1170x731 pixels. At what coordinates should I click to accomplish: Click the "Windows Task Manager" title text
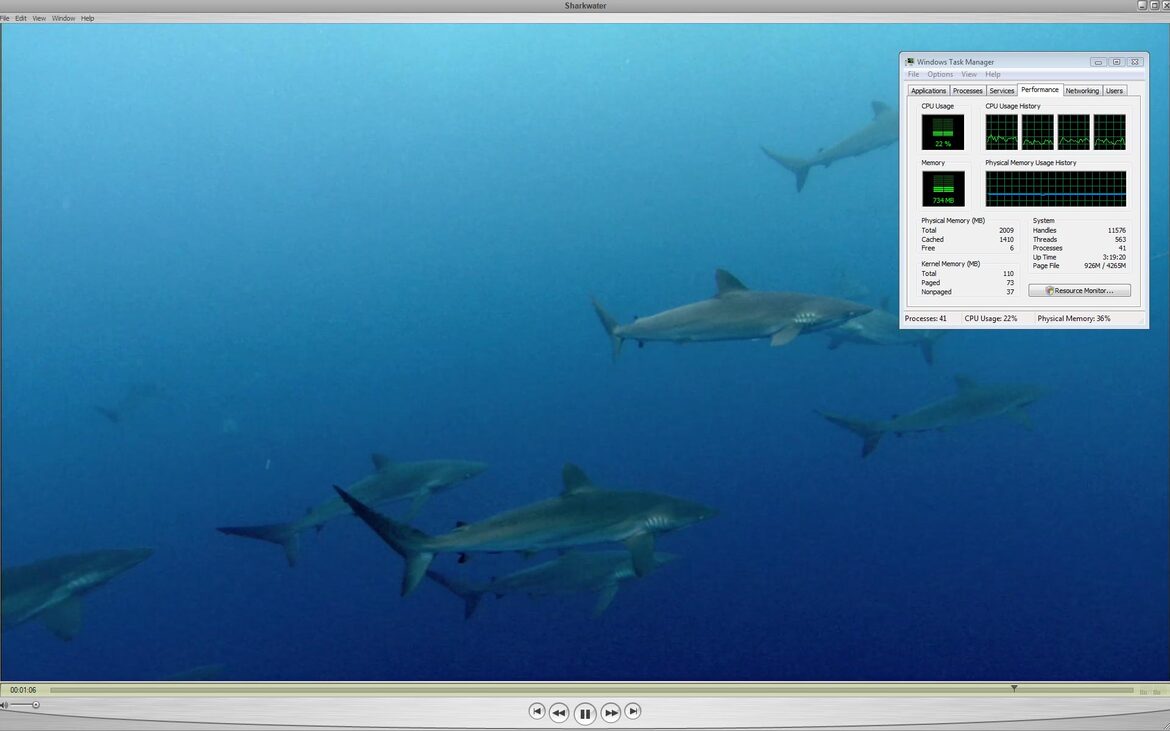click(x=955, y=62)
